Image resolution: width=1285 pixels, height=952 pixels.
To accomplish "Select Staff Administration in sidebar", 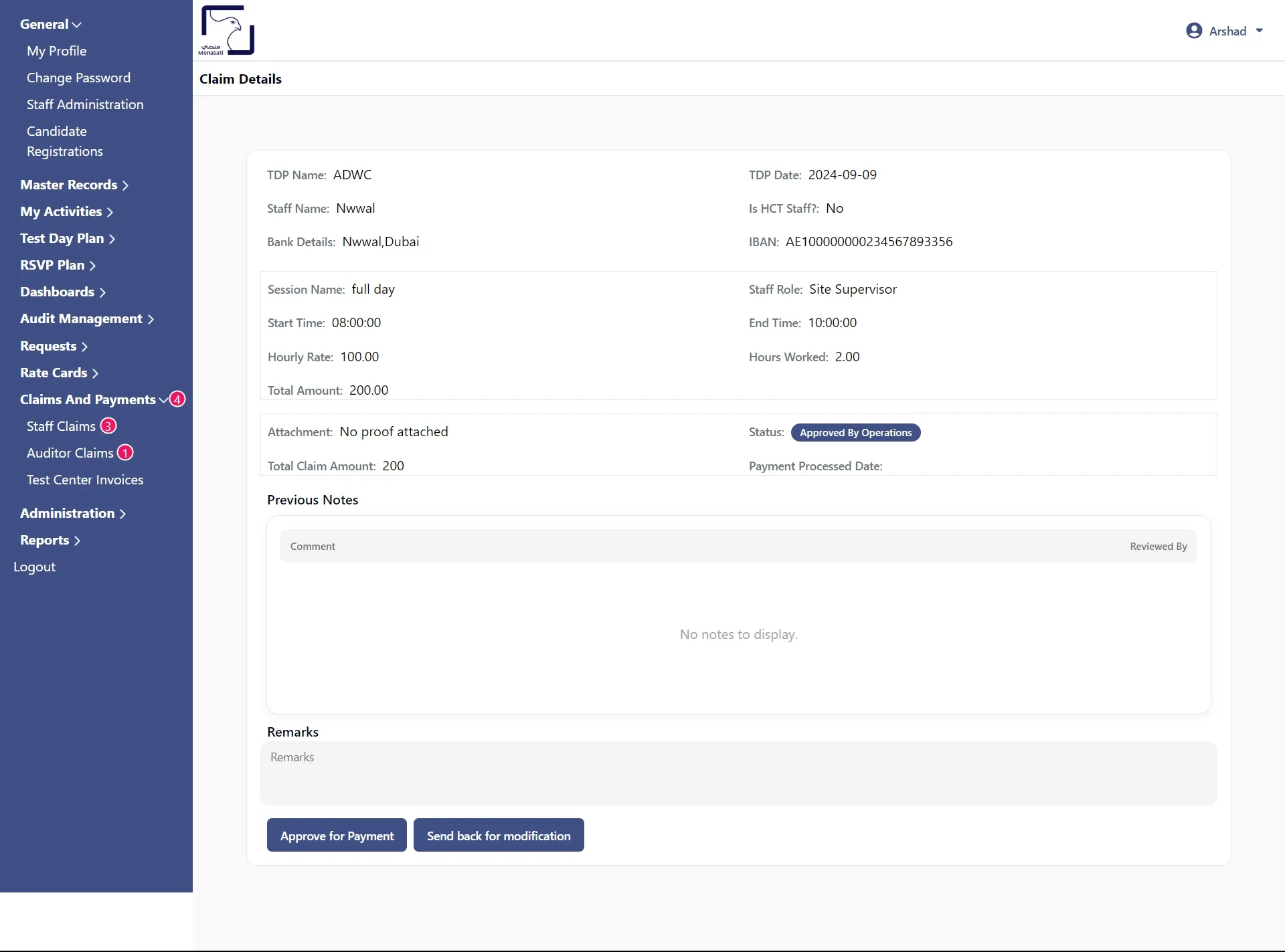I will (x=85, y=104).
